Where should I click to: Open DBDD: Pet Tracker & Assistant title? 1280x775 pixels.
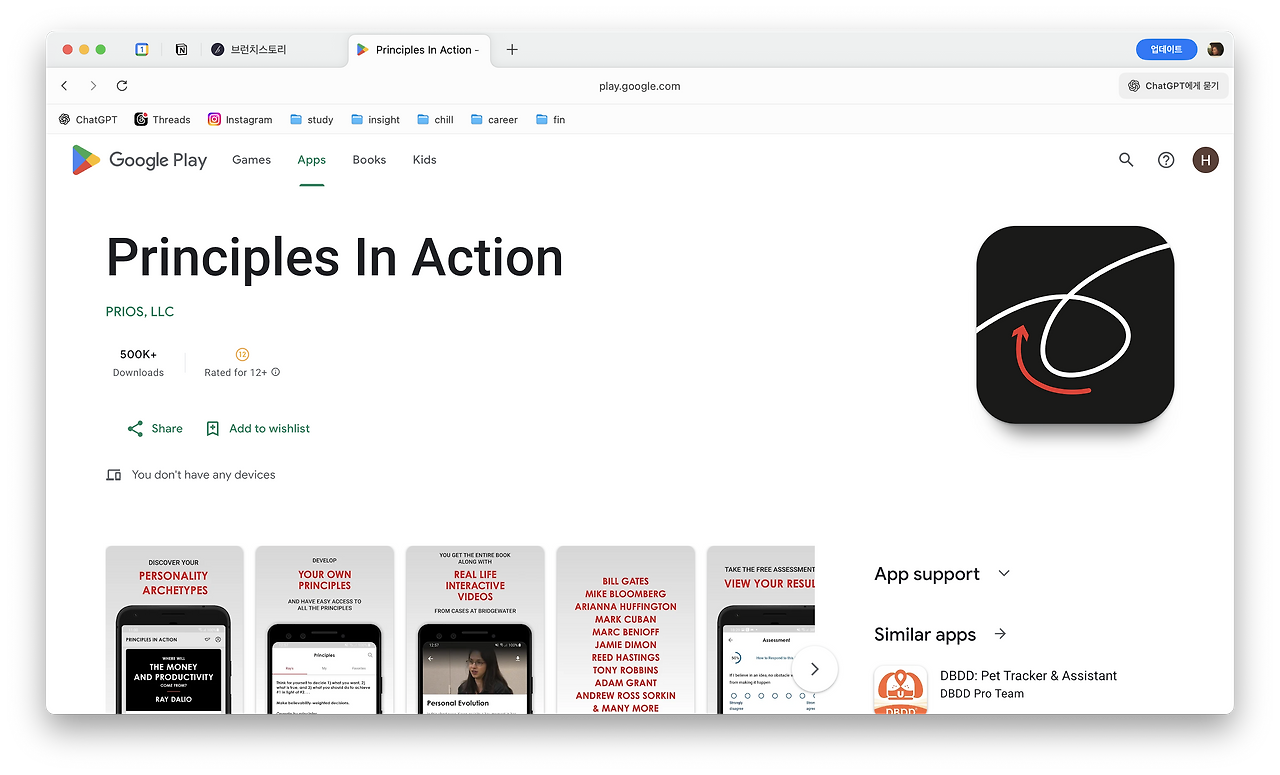[1028, 676]
